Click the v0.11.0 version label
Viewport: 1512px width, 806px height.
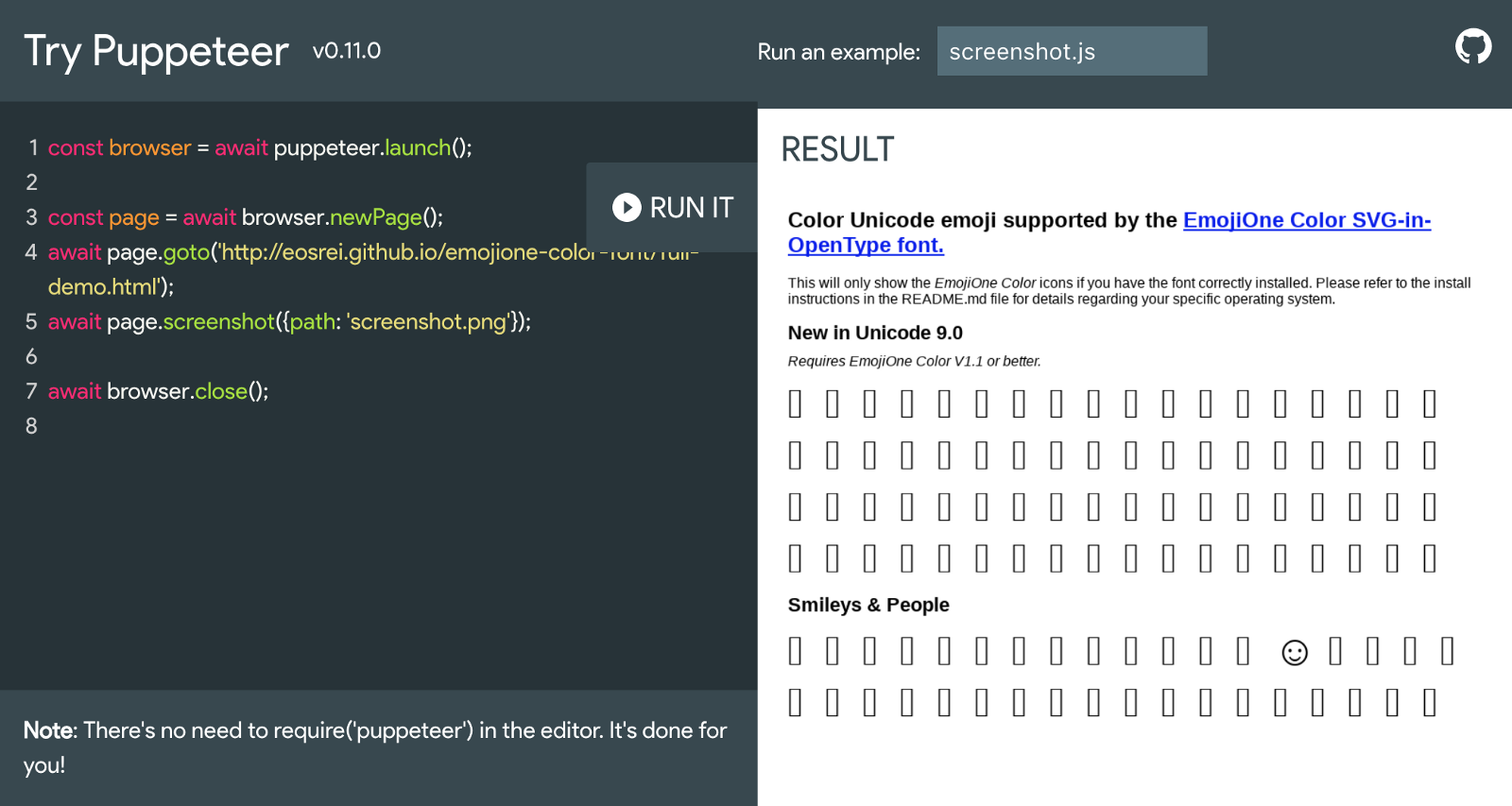tap(347, 51)
